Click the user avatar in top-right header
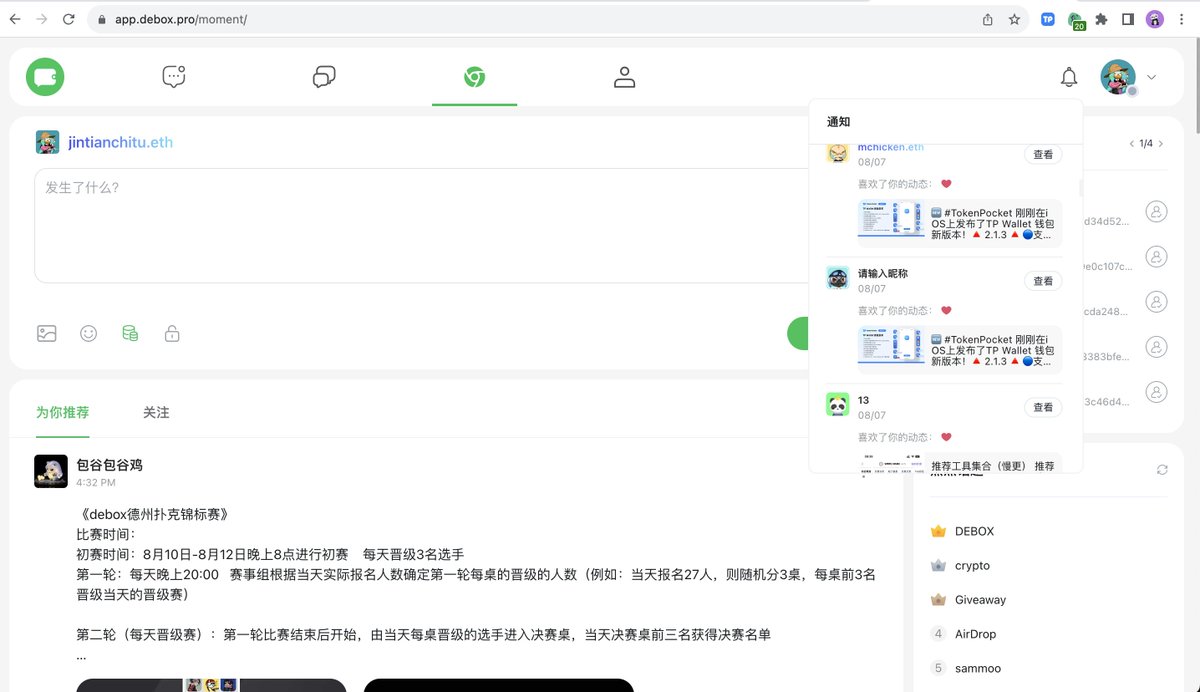The image size is (1200, 692). click(x=1118, y=77)
